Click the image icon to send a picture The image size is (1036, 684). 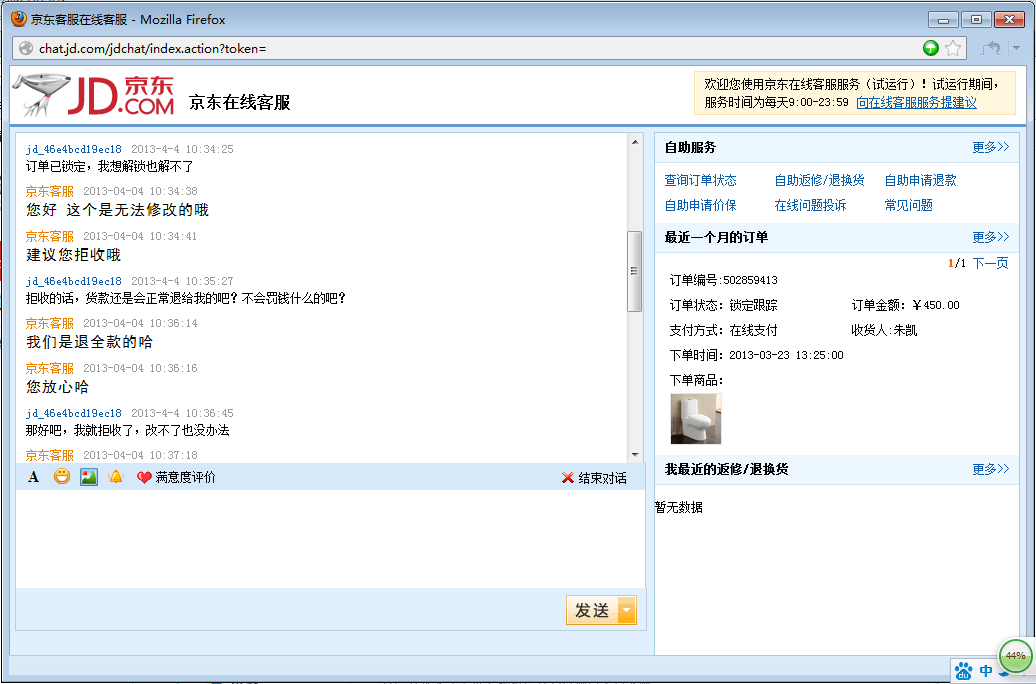(88, 477)
